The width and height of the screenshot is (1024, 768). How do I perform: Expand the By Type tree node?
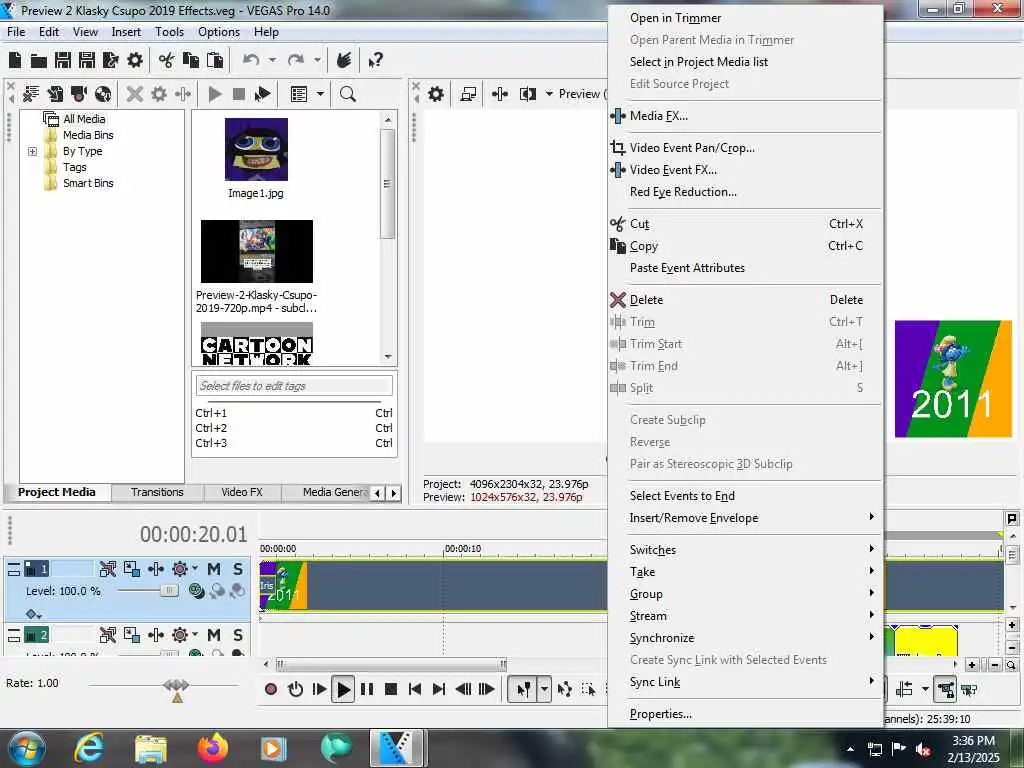pyautogui.click(x=32, y=152)
